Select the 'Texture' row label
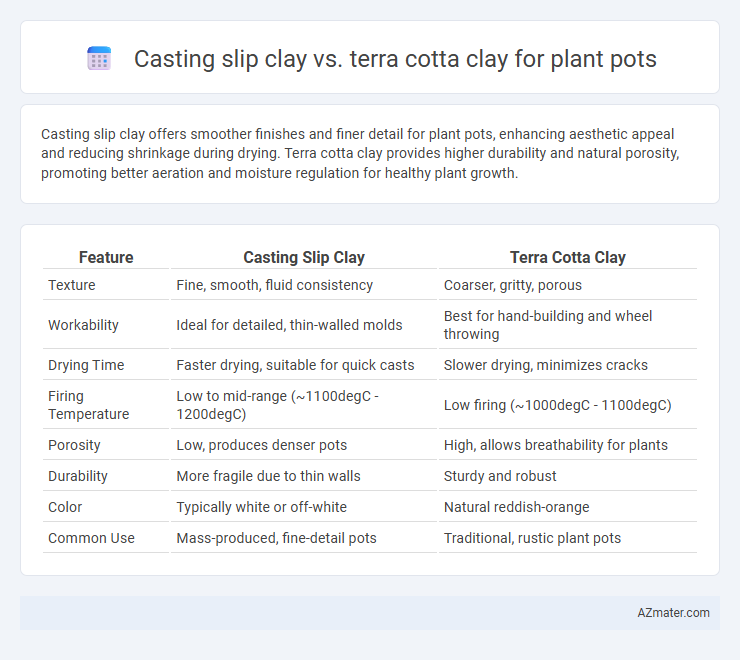Image resolution: width=740 pixels, height=660 pixels. [72, 285]
